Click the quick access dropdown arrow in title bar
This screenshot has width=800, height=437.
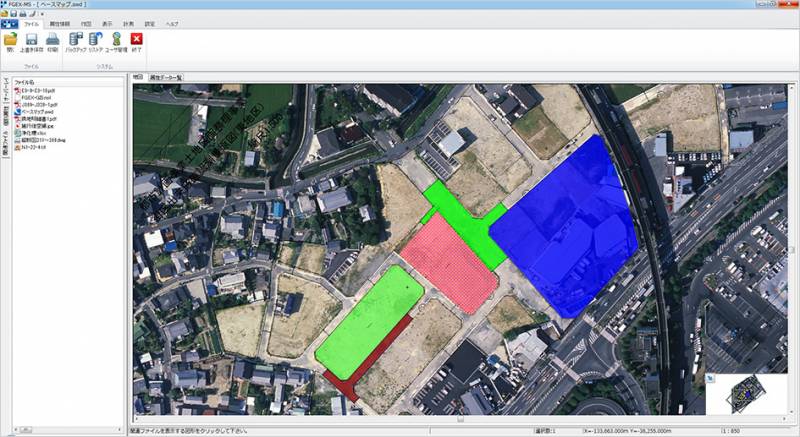tap(42, 14)
